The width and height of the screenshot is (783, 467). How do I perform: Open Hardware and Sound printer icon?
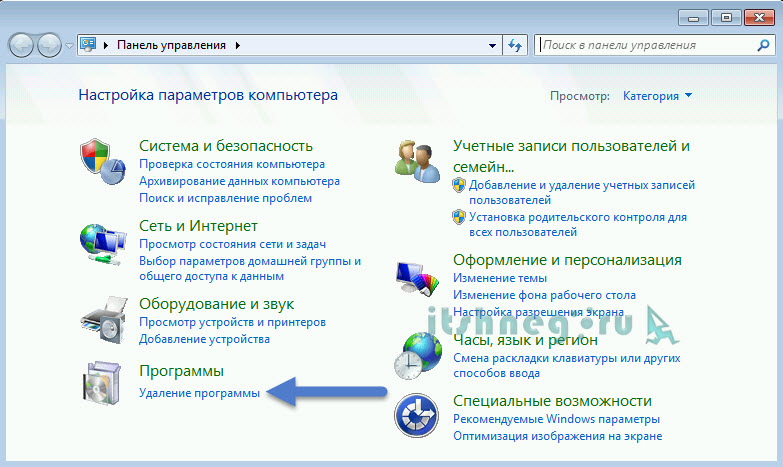(x=102, y=320)
